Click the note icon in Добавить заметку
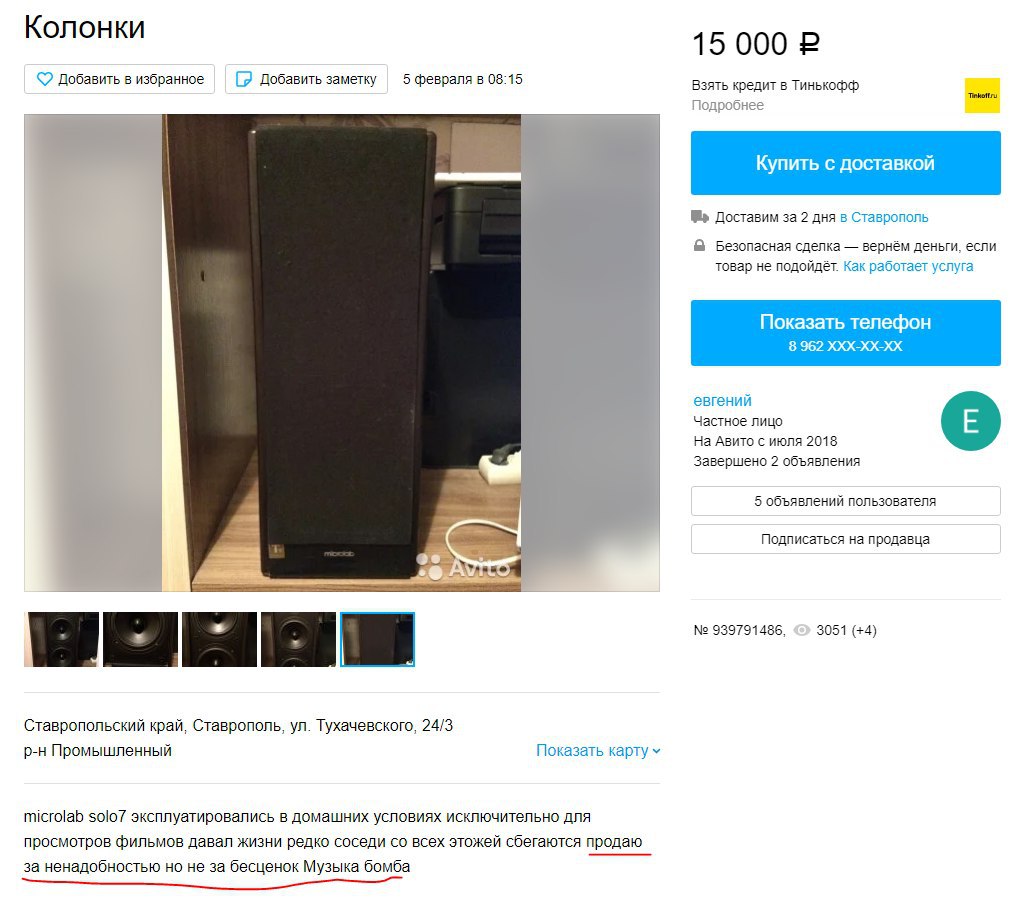 [x=243, y=79]
